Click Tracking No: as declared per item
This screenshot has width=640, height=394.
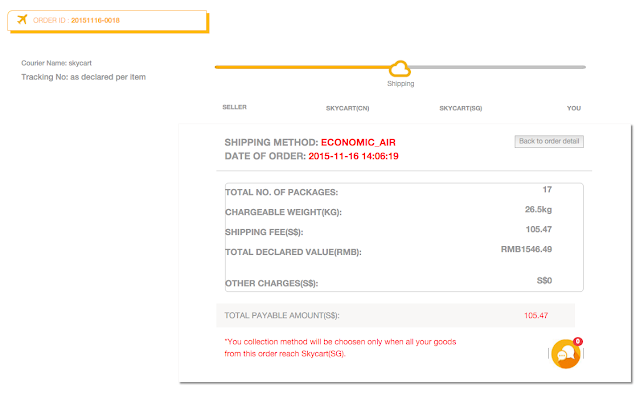coord(83,77)
